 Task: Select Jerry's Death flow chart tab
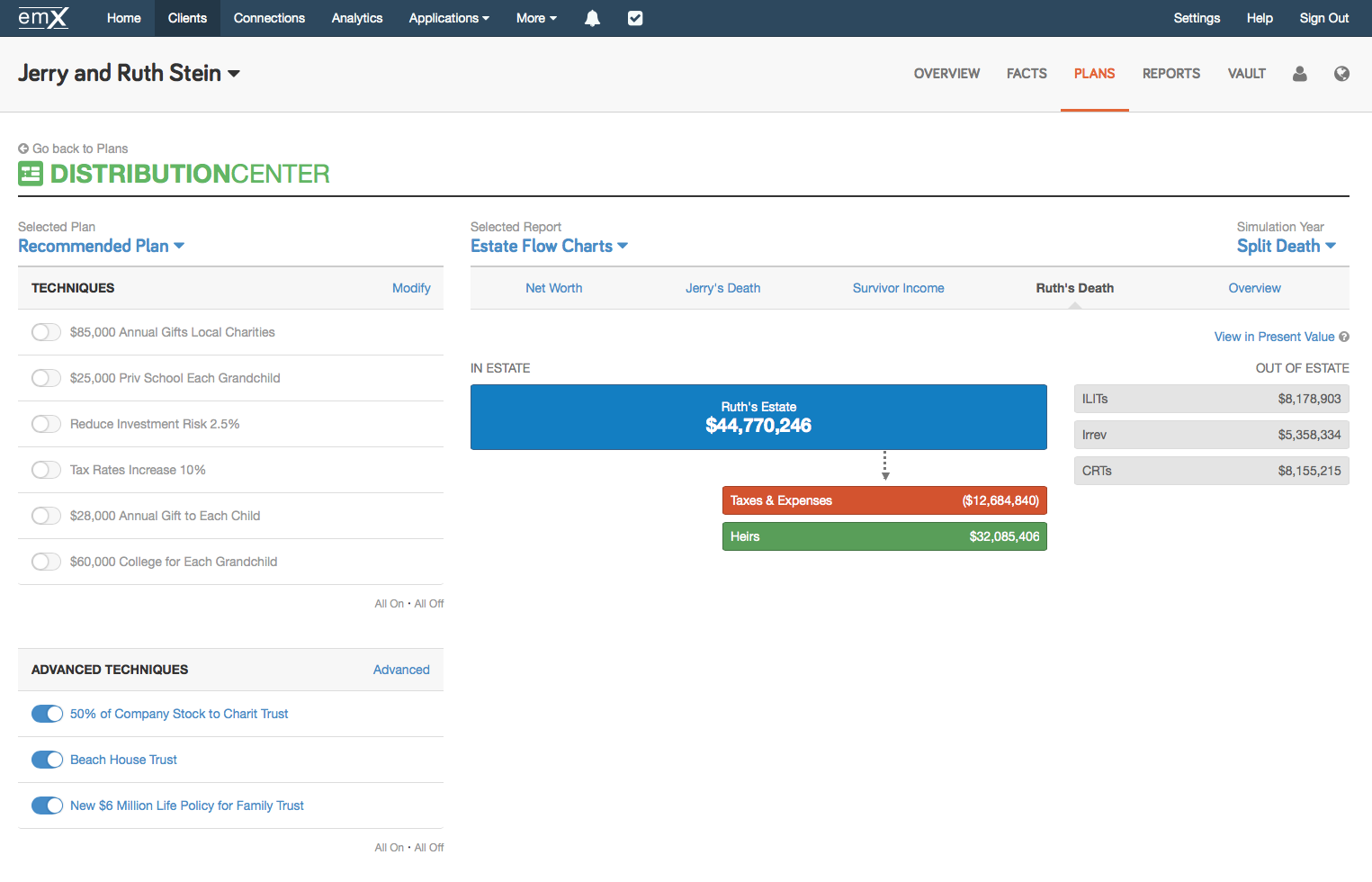coord(722,288)
